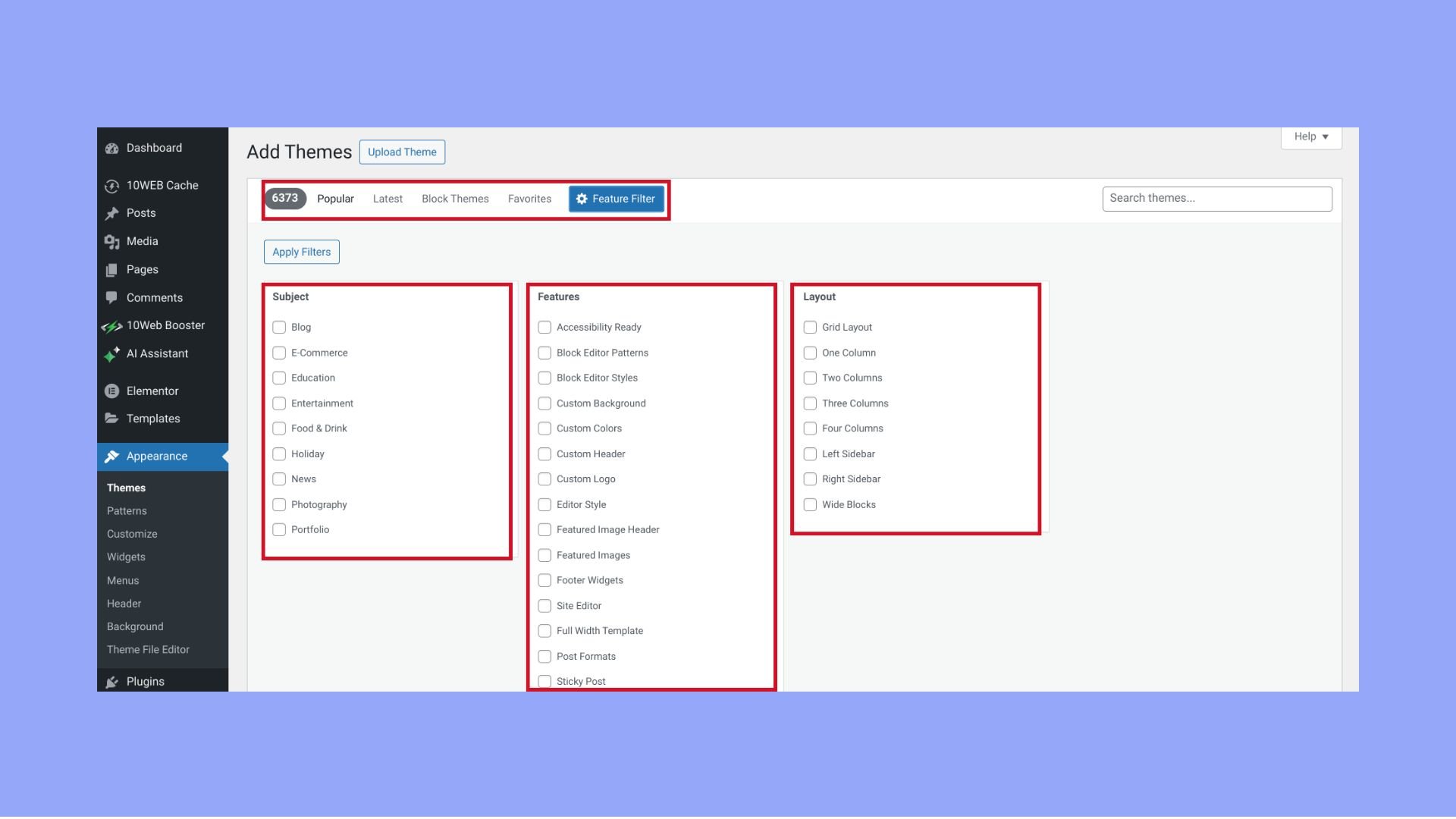The height and width of the screenshot is (819, 1456).
Task: Switch to the Block Themes tab
Action: (x=455, y=199)
